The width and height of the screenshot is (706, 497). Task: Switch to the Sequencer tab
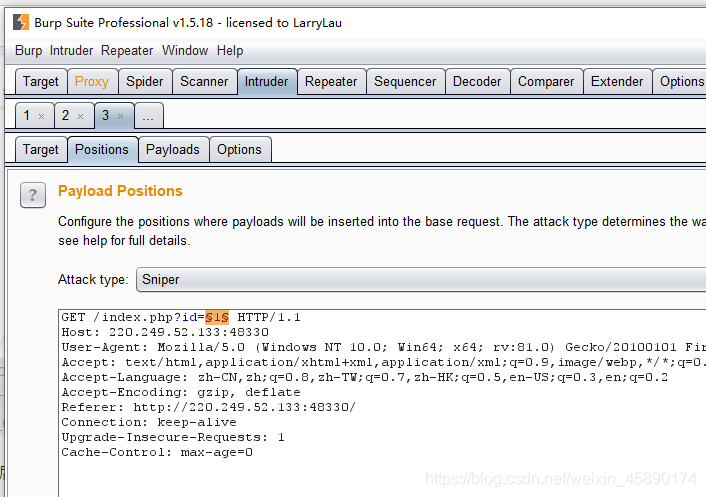[405, 81]
